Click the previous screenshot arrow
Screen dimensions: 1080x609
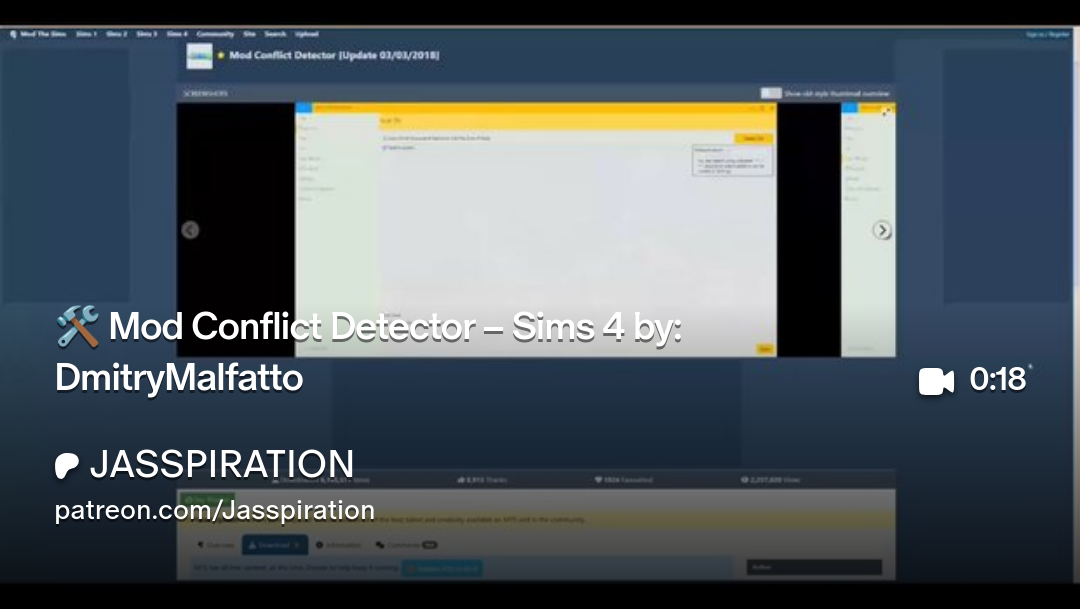[x=190, y=230]
